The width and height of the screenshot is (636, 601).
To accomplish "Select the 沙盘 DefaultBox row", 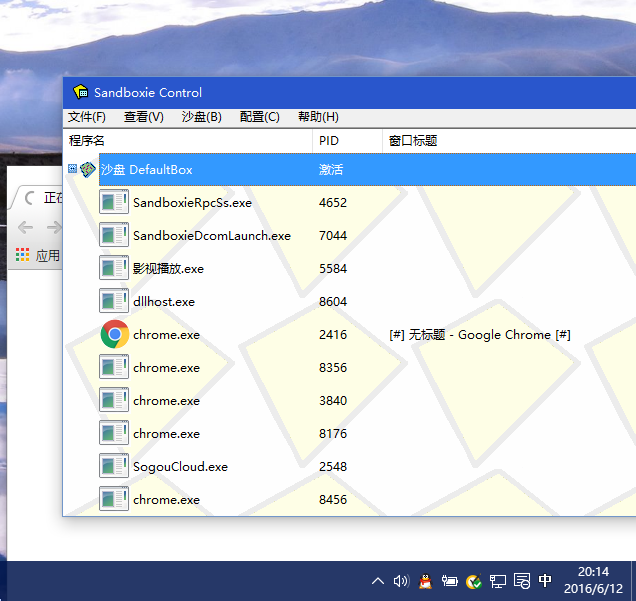I will 367,170.
